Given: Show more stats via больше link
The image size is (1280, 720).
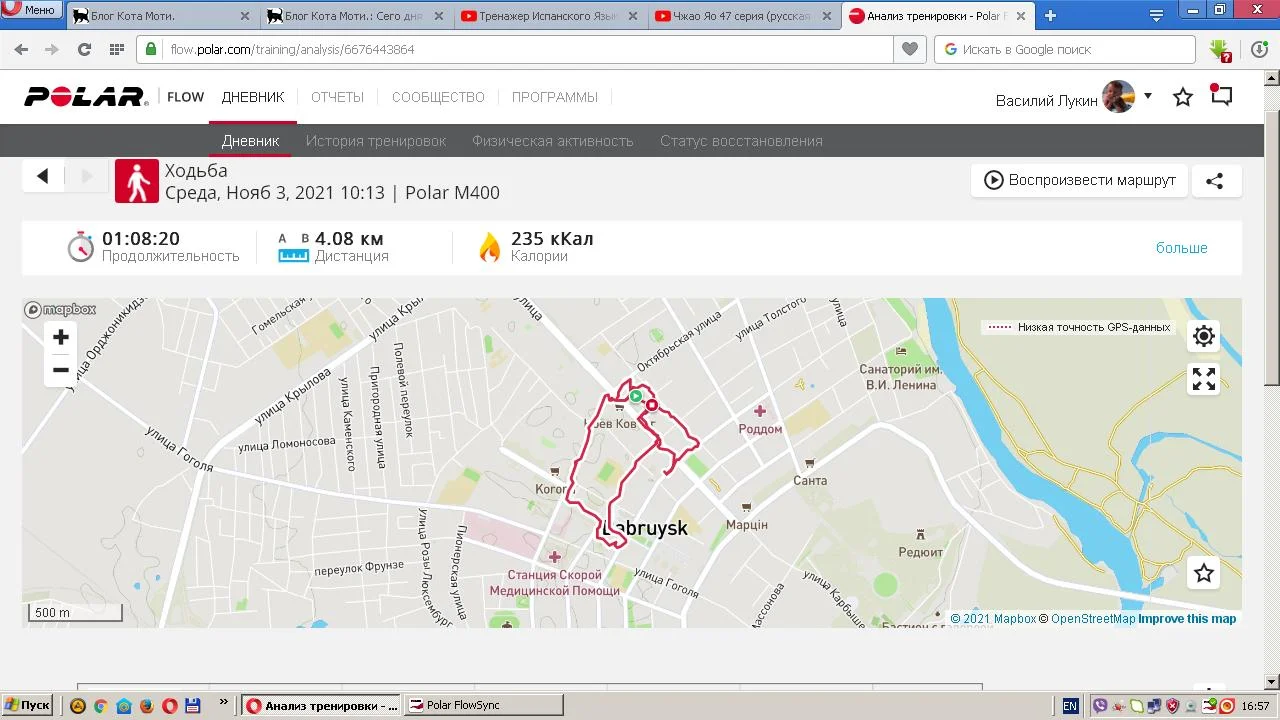Looking at the screenshot, I should [1182, 248].
